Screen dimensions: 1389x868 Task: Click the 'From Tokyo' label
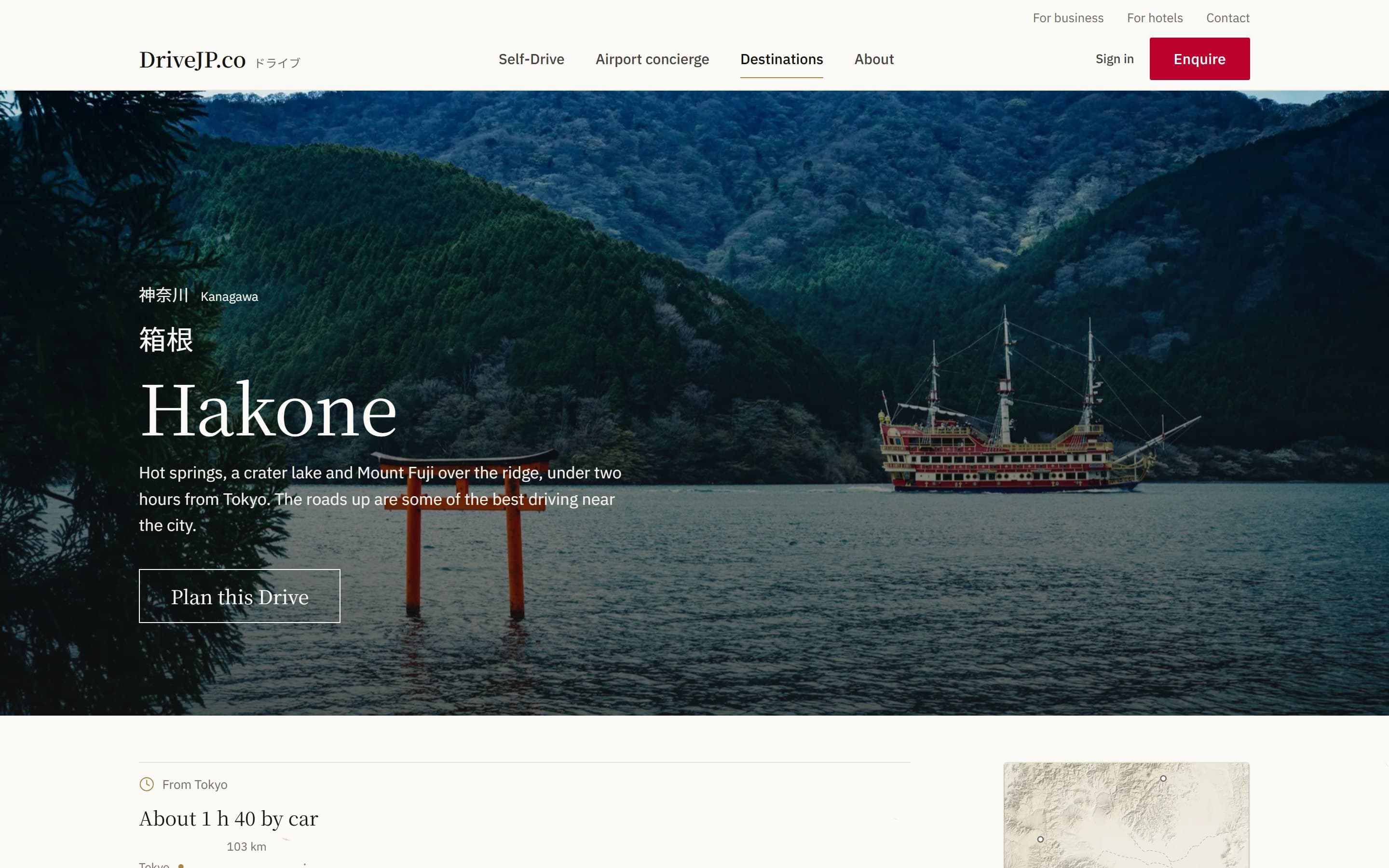tap(194, 785)
